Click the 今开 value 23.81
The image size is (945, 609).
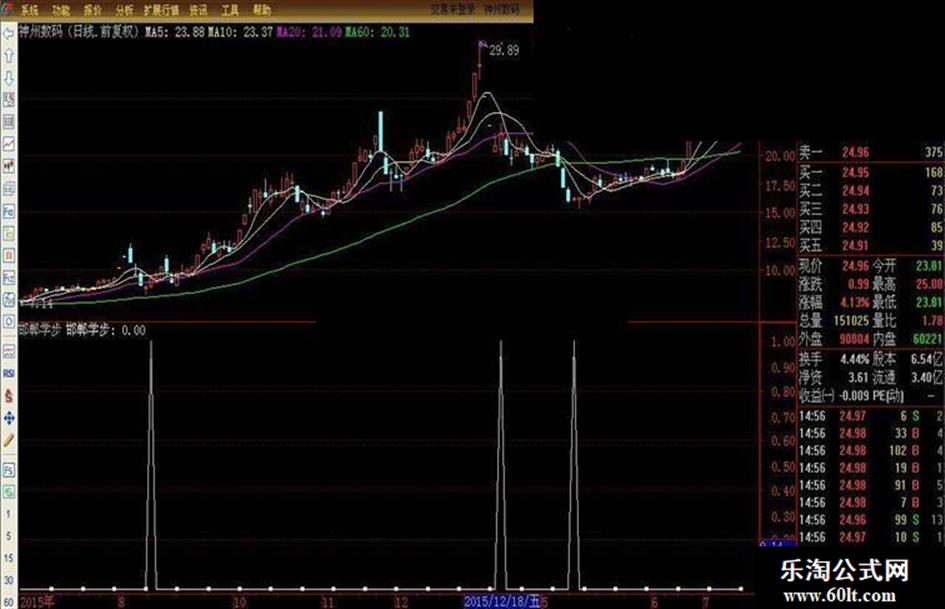point(928,266)
